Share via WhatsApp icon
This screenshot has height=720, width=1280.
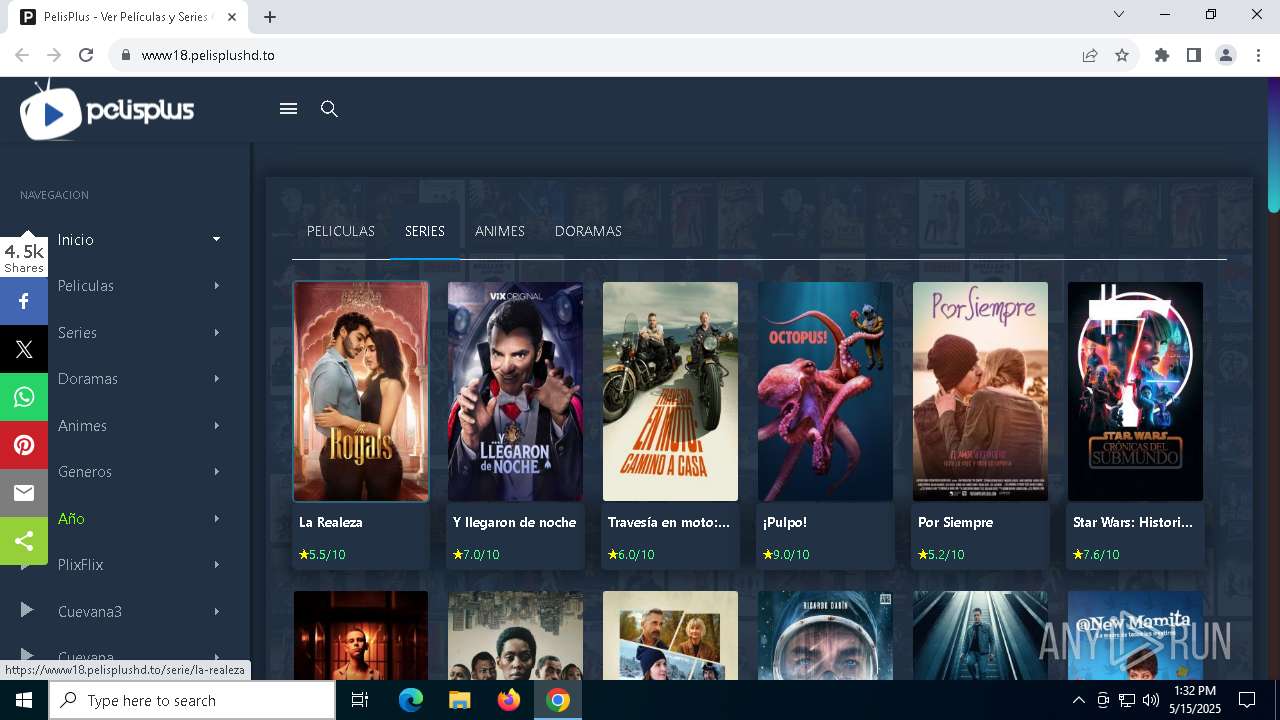pyautogui.click(x=24, y=397)
